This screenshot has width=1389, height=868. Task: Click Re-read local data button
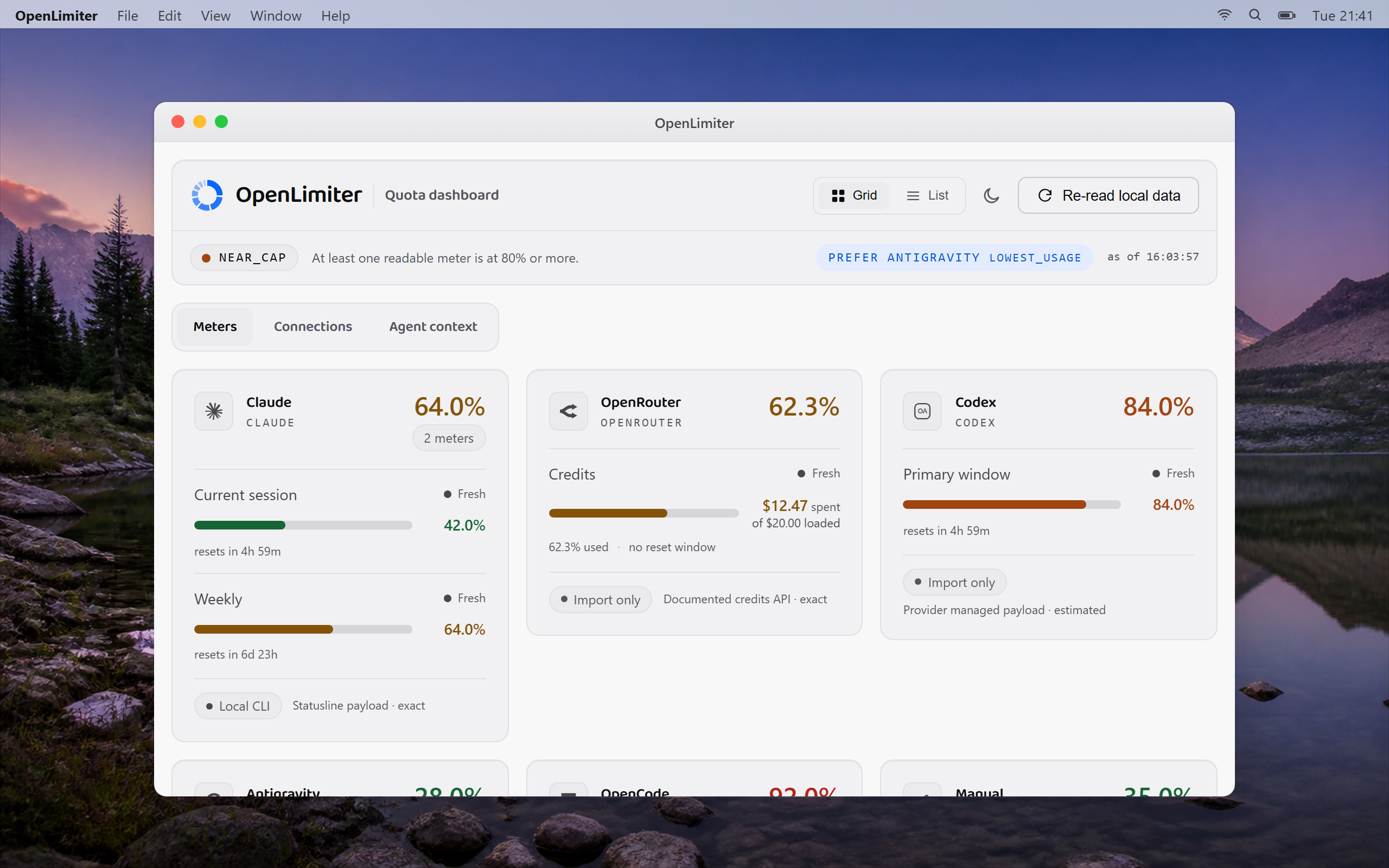click(x=1108, y=196)
